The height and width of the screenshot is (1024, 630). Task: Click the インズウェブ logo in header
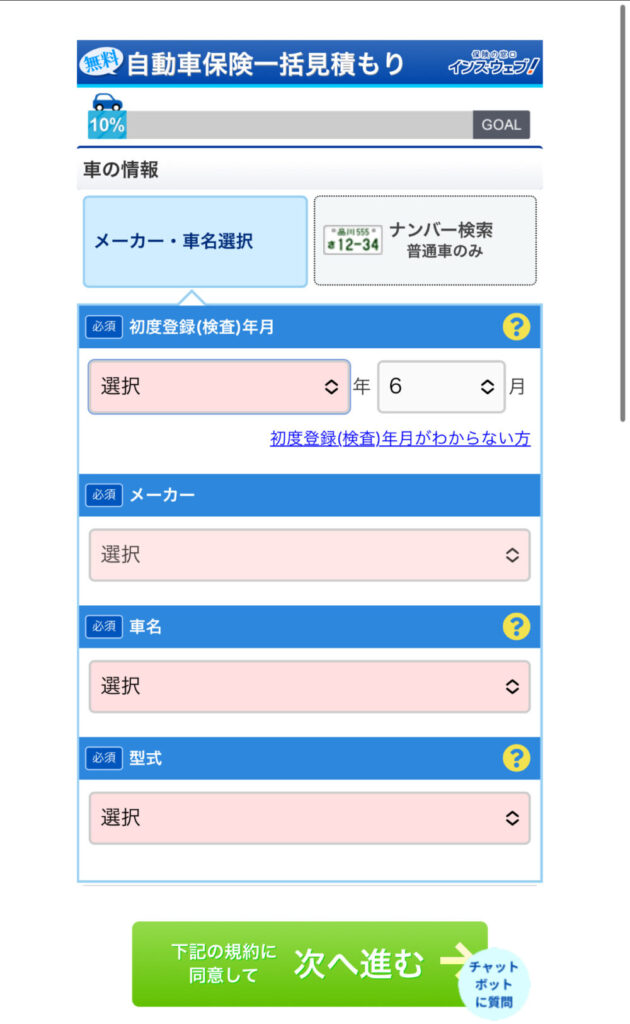tap(494, 63)
